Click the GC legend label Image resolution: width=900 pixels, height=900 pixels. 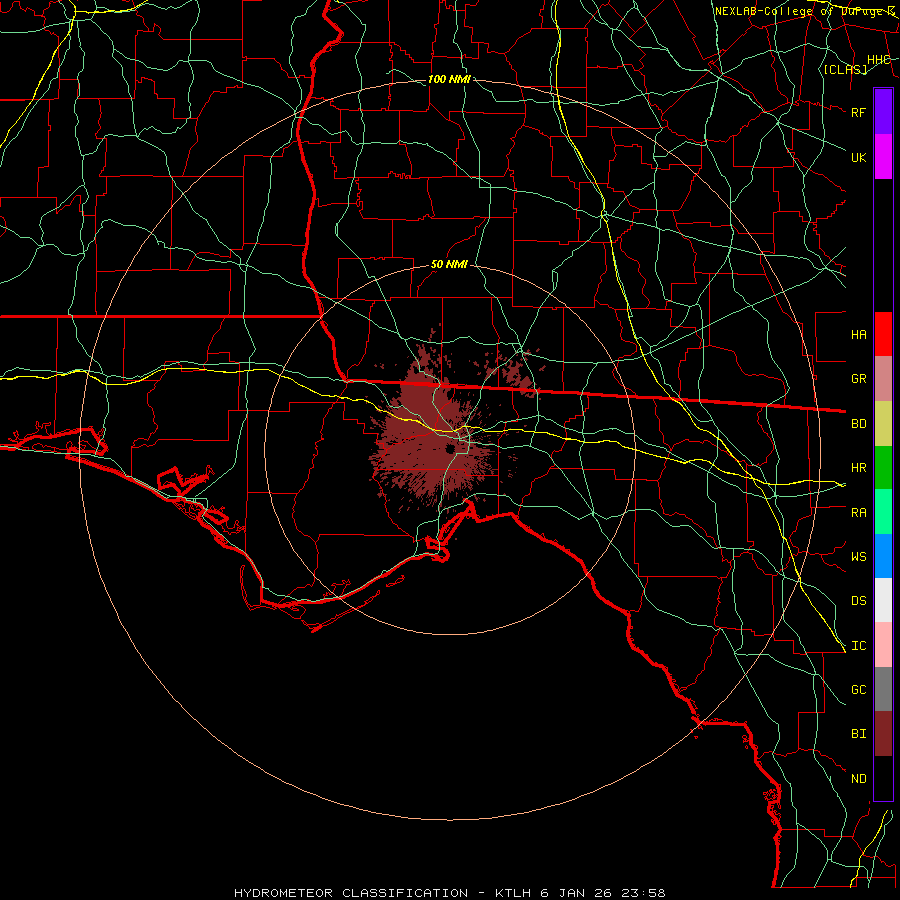(859, 690)
